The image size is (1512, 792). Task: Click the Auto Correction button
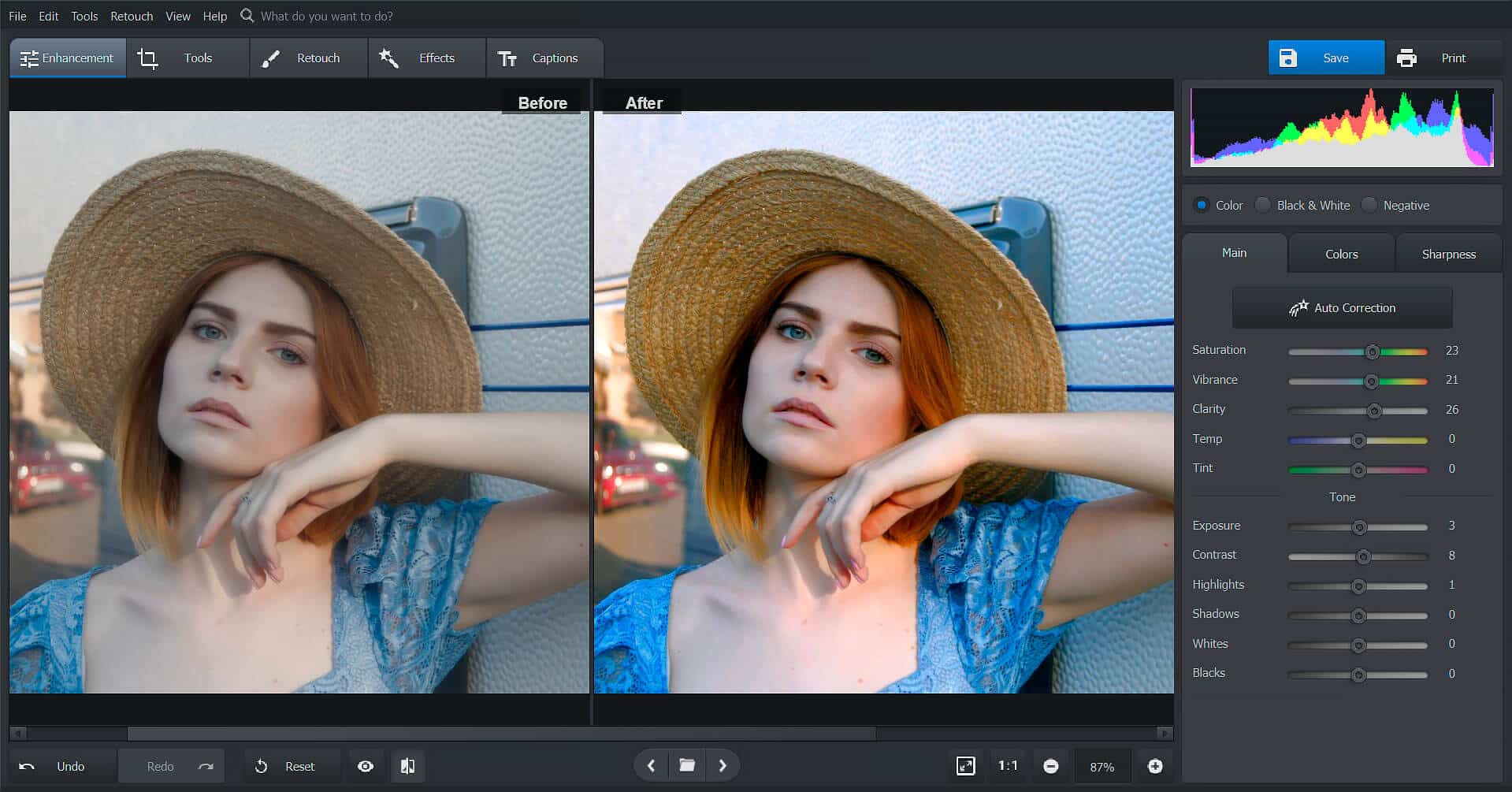pos(1342,307)
